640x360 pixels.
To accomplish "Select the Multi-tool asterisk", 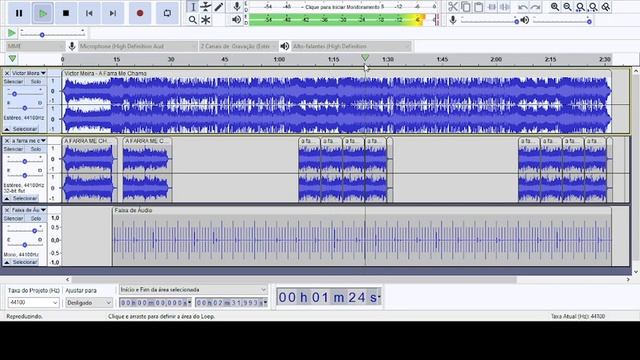I will coord(206,20).
